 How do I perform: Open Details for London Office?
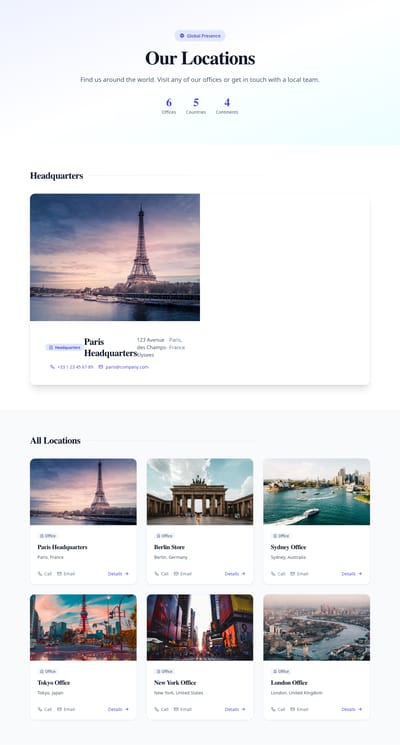pos(352,709)
